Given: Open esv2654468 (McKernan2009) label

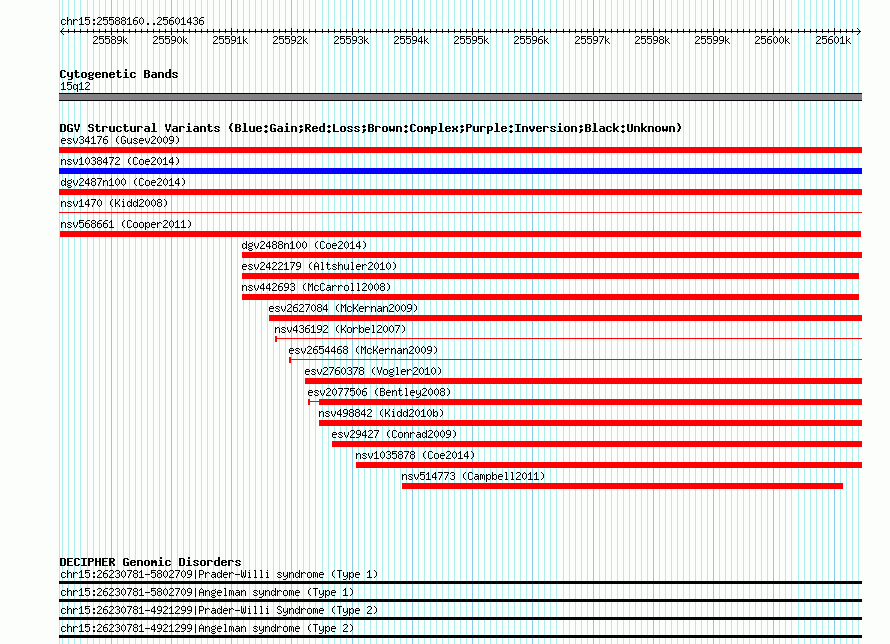Looking at the screenshot, I should (x=363, y=350).
